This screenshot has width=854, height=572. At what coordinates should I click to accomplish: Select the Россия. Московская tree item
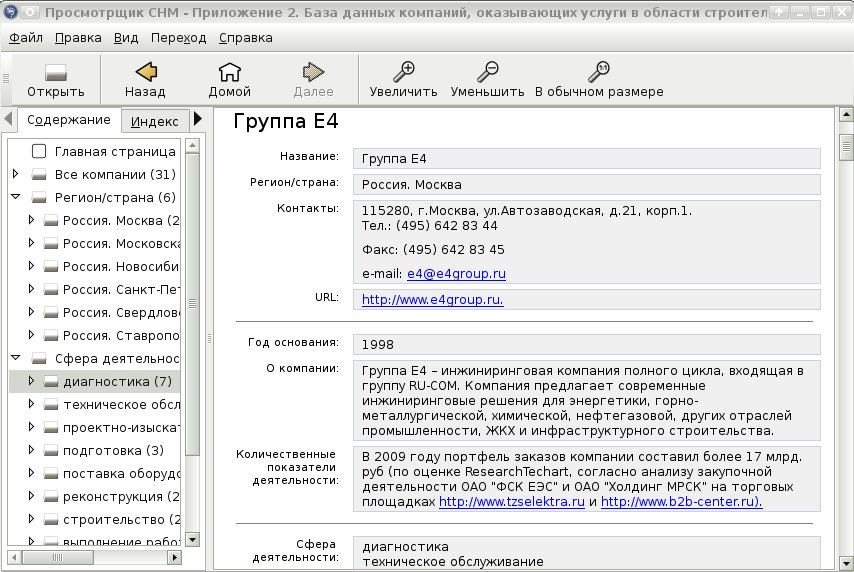click(x=121, y=244)
